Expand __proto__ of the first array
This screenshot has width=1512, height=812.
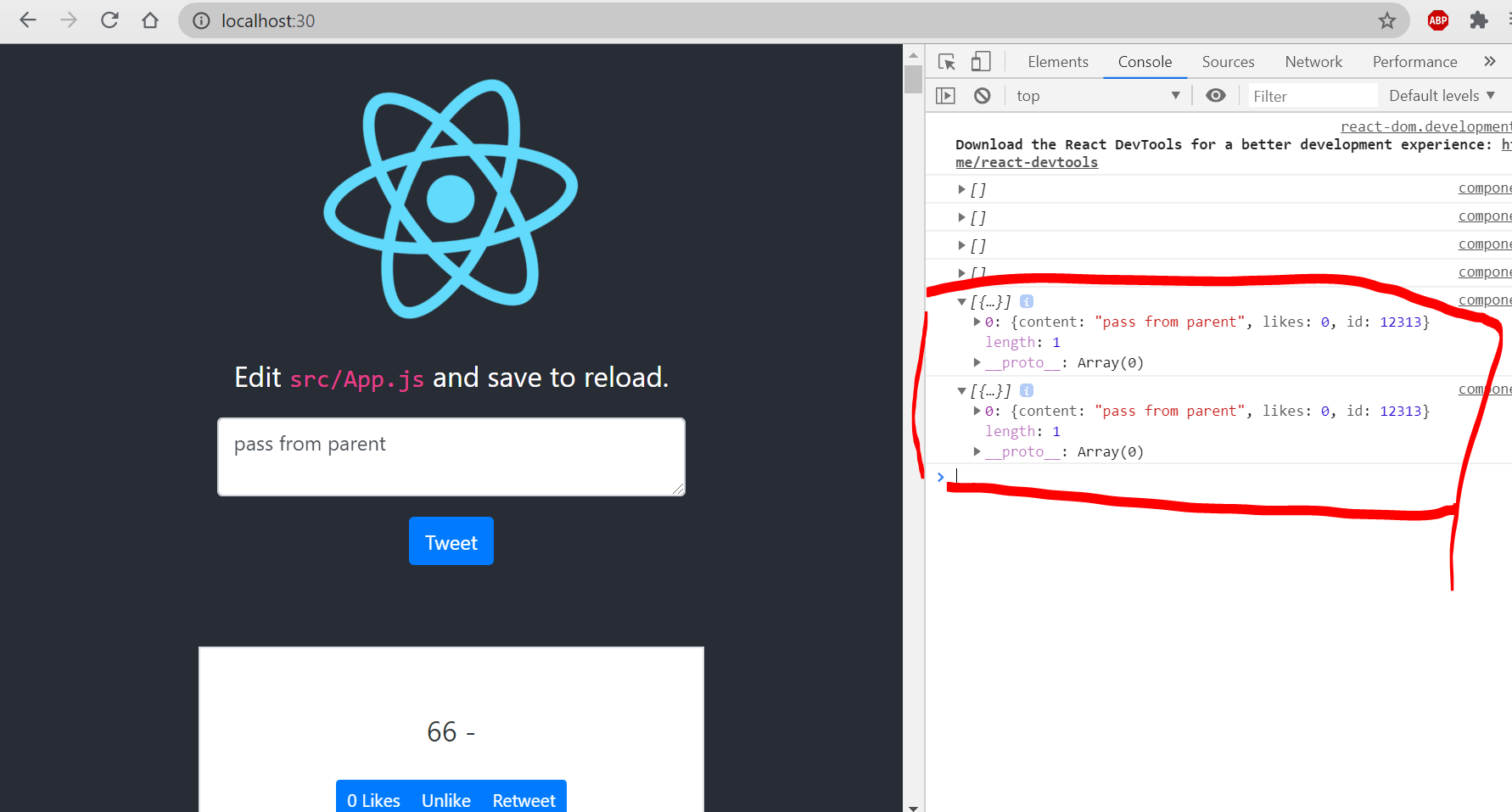[x=977, y=362]
